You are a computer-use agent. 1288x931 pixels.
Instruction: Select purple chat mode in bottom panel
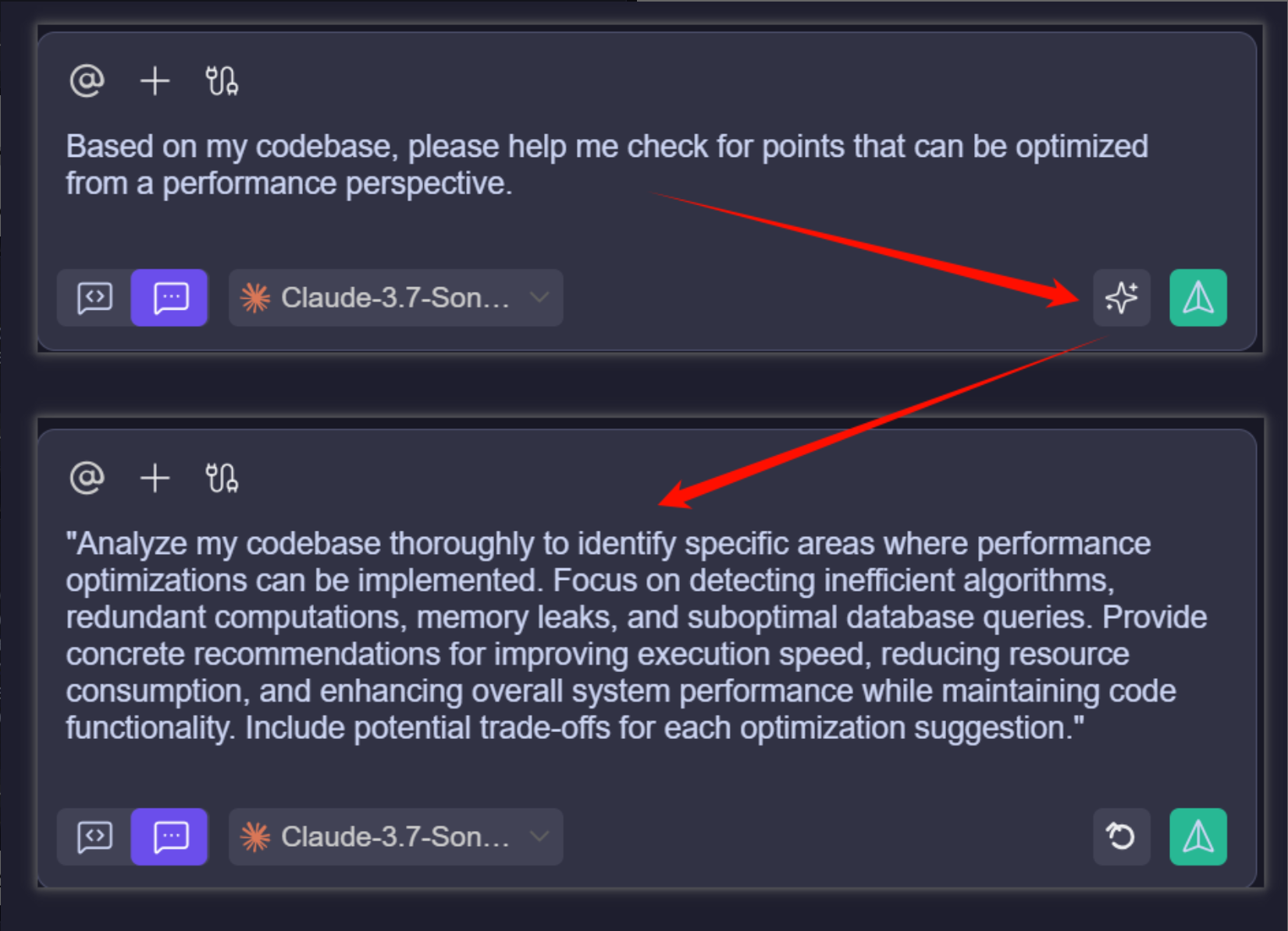(x=169, y=837)
